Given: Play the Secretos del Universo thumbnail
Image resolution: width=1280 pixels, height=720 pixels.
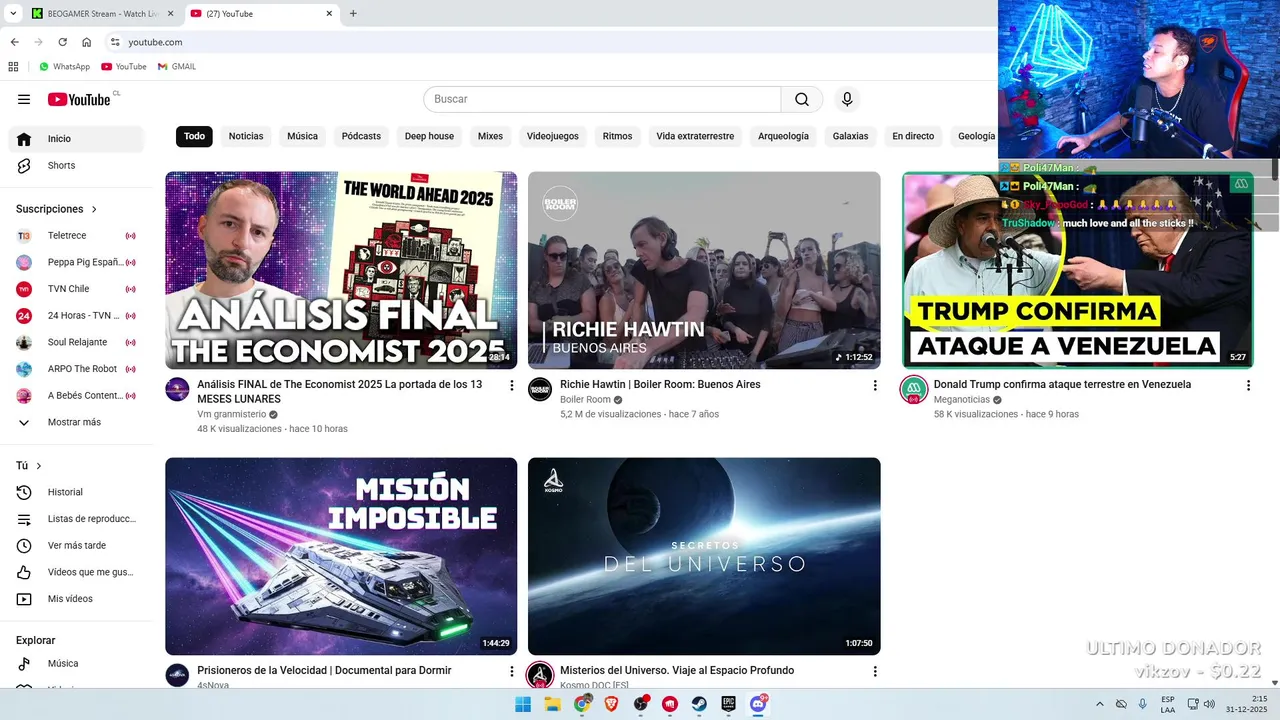Looking at the screenshot, I should click(x=704, y=556).
